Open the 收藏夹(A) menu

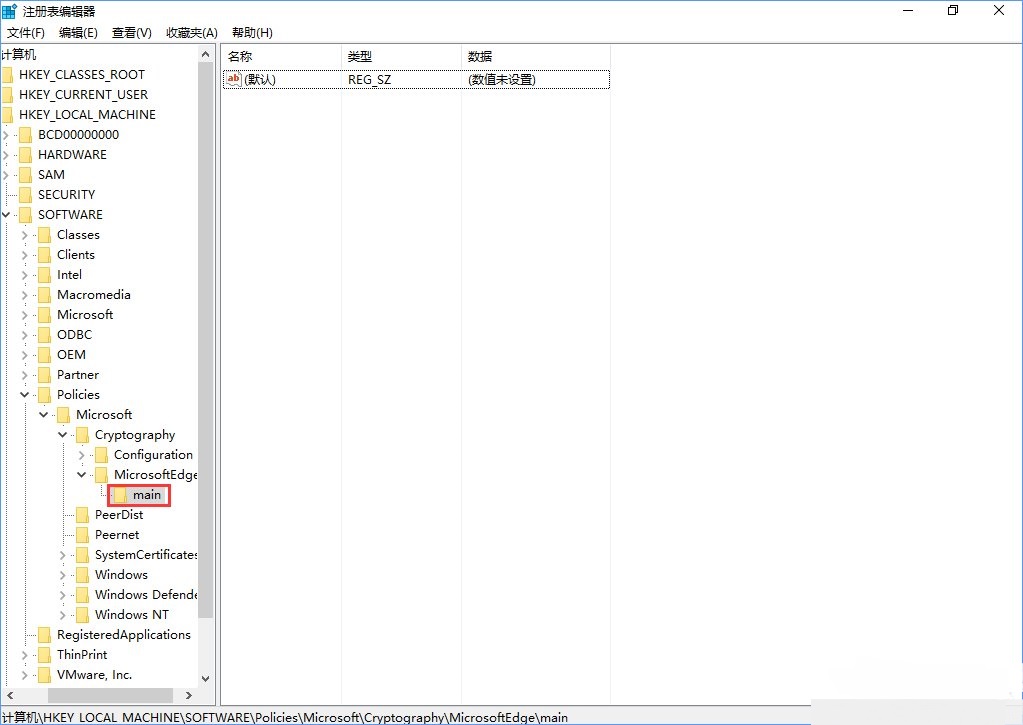192,33
